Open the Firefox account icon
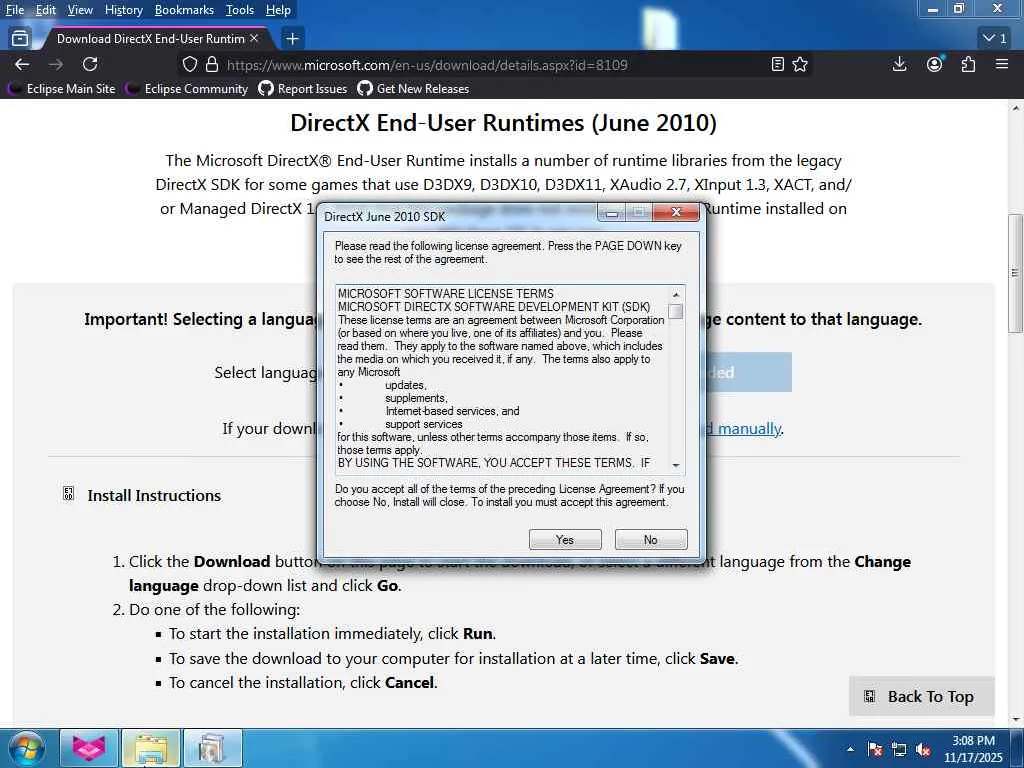Viewport: 1024px width, 768px height. coord(935,64)
